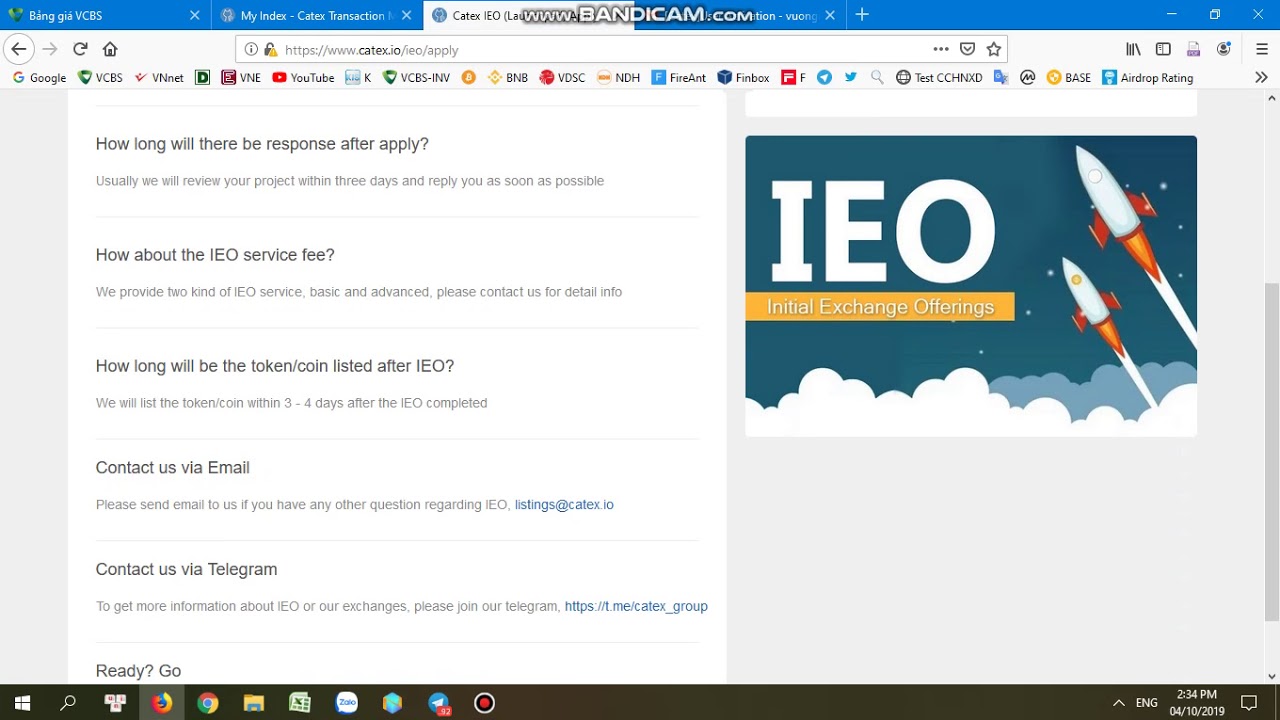This screenshot has height=720, width=1280.
Task: Open the Telegram bookmark icon
Action: (824, 77)
